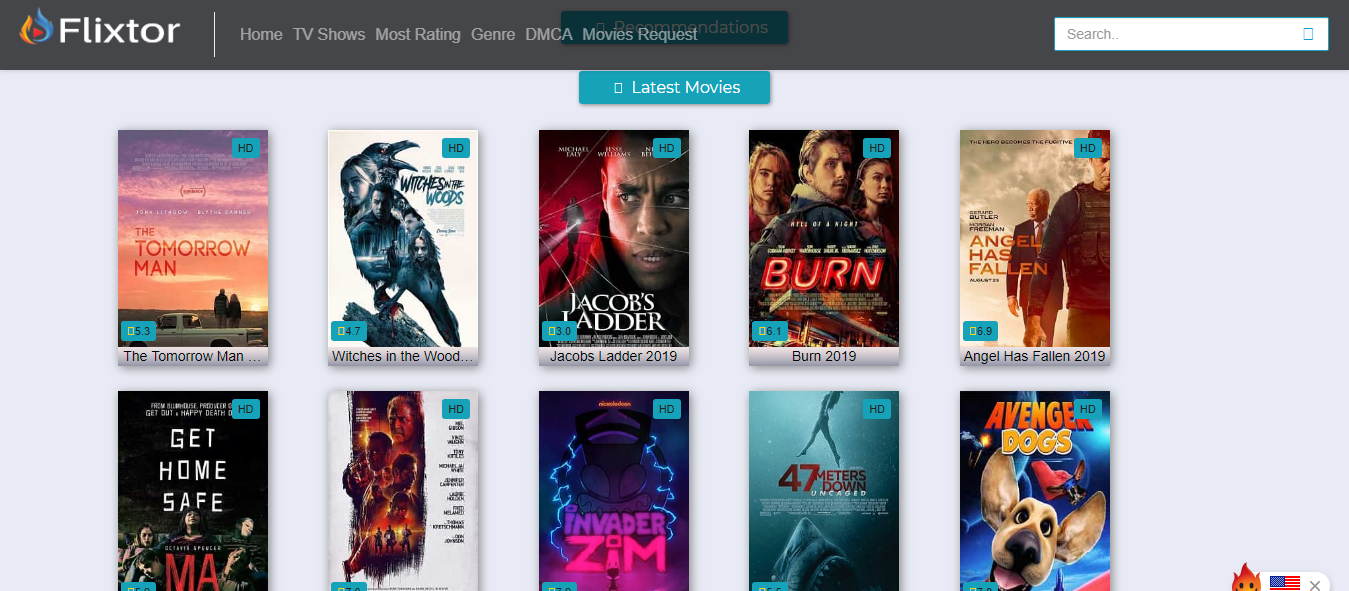Click HD badge on Burn poster

[877, 148]
